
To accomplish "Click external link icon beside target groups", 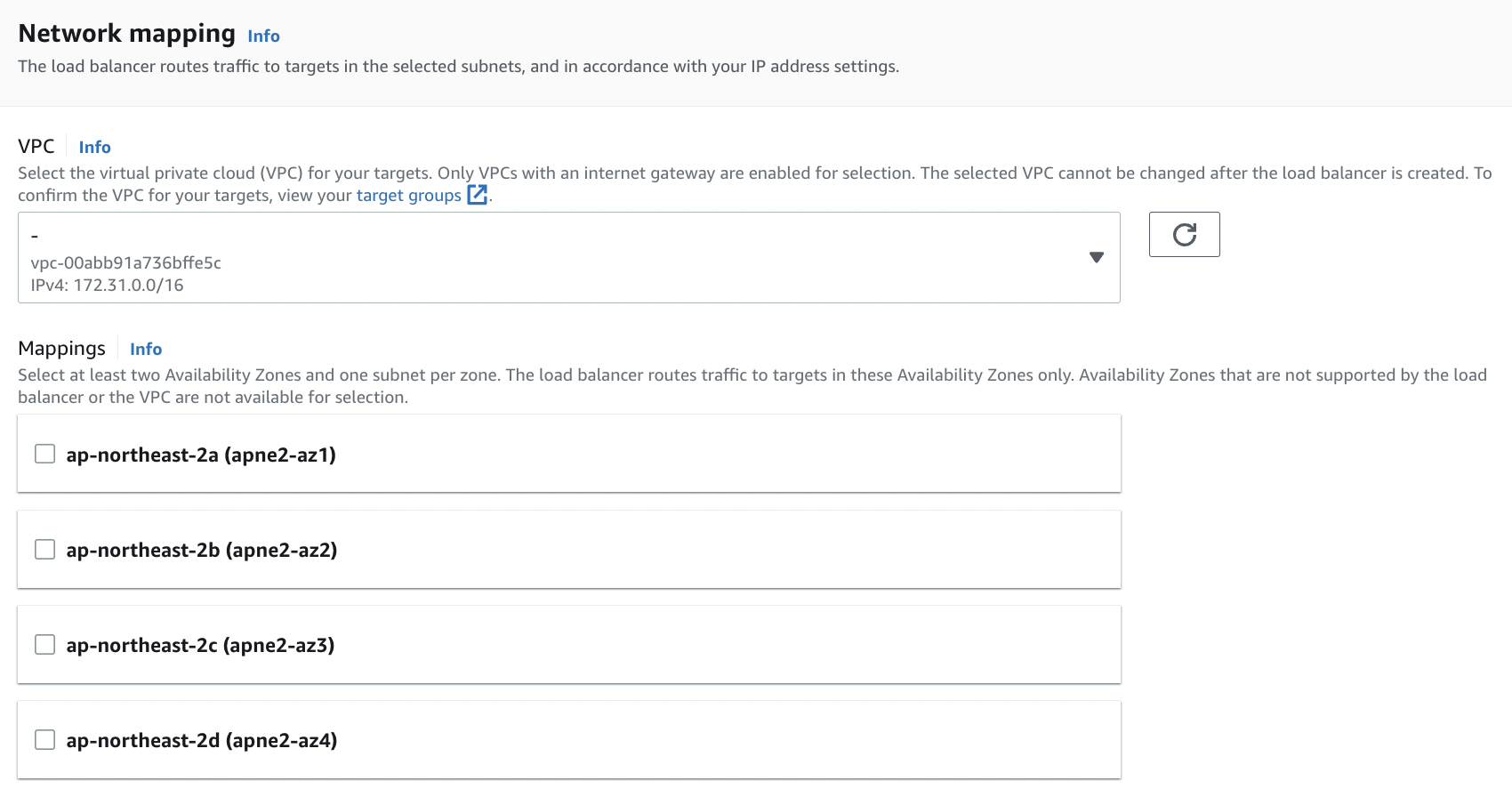I will 478,195.
